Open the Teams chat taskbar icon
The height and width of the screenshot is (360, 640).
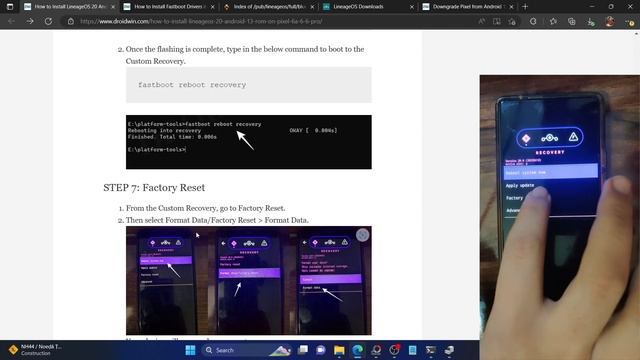tap(321, 350)
